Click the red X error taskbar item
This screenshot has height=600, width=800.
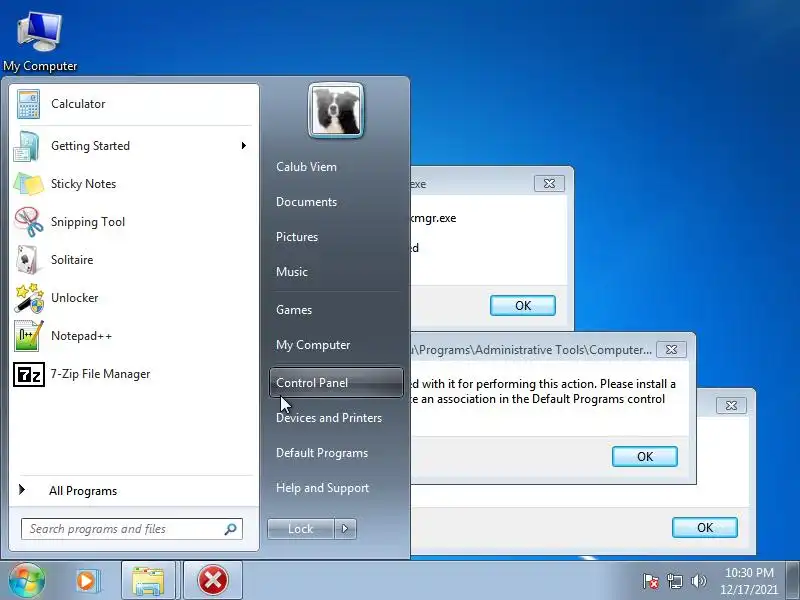[213, 581]
